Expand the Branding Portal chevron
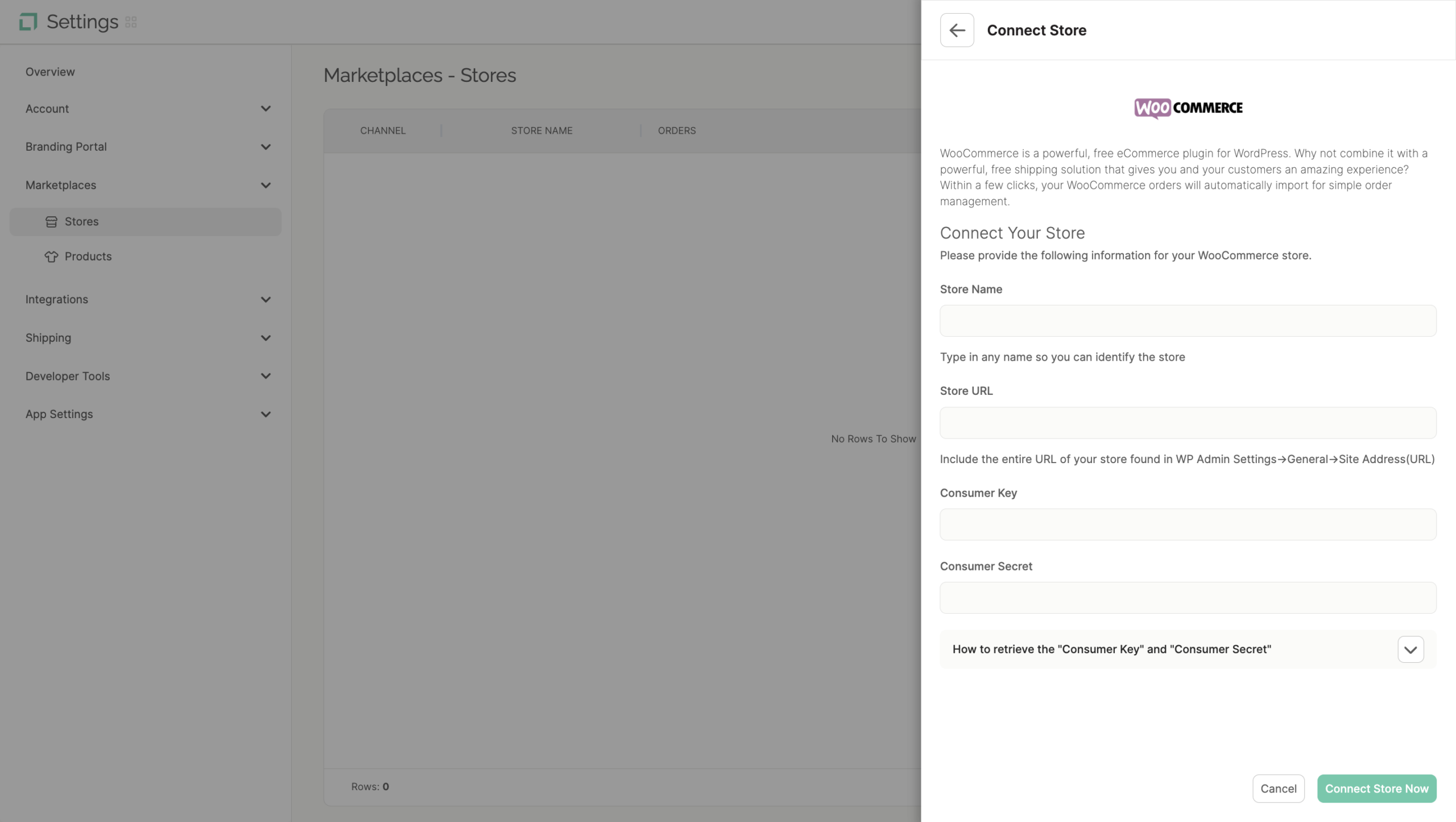1456x822 pixels. pos(266,147)
